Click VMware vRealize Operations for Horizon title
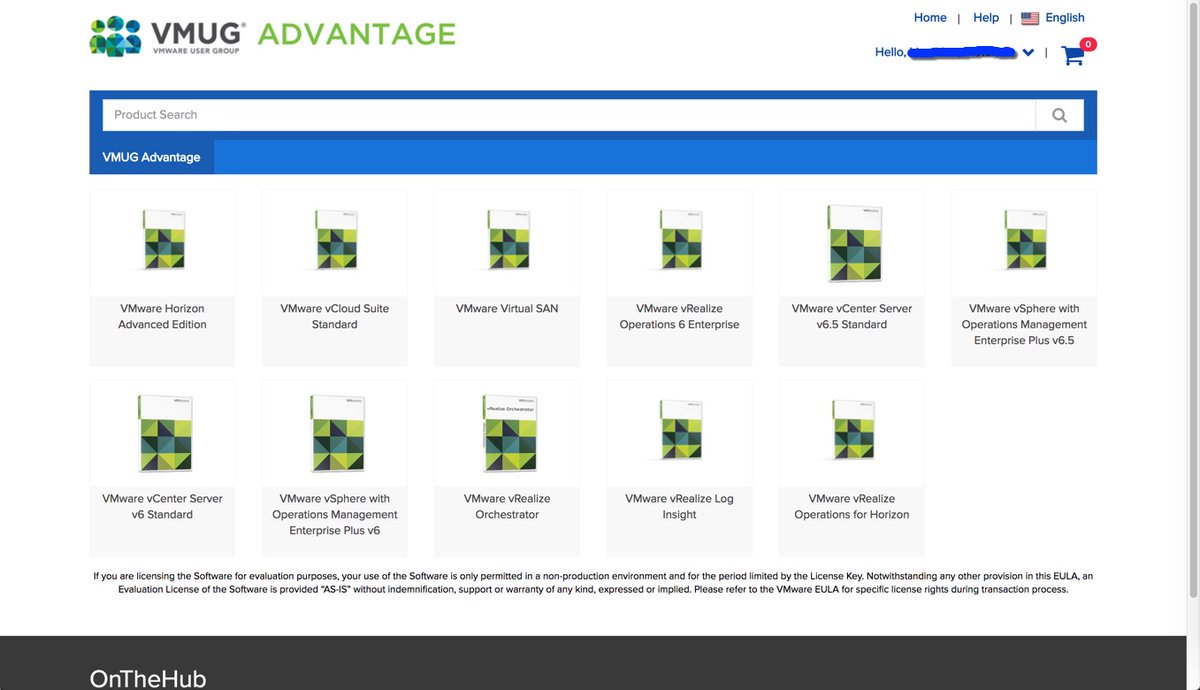 pos(852,506)
